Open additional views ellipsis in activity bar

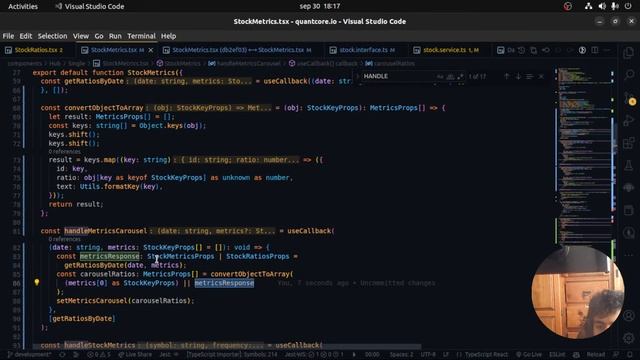click(x=629, y=255)
